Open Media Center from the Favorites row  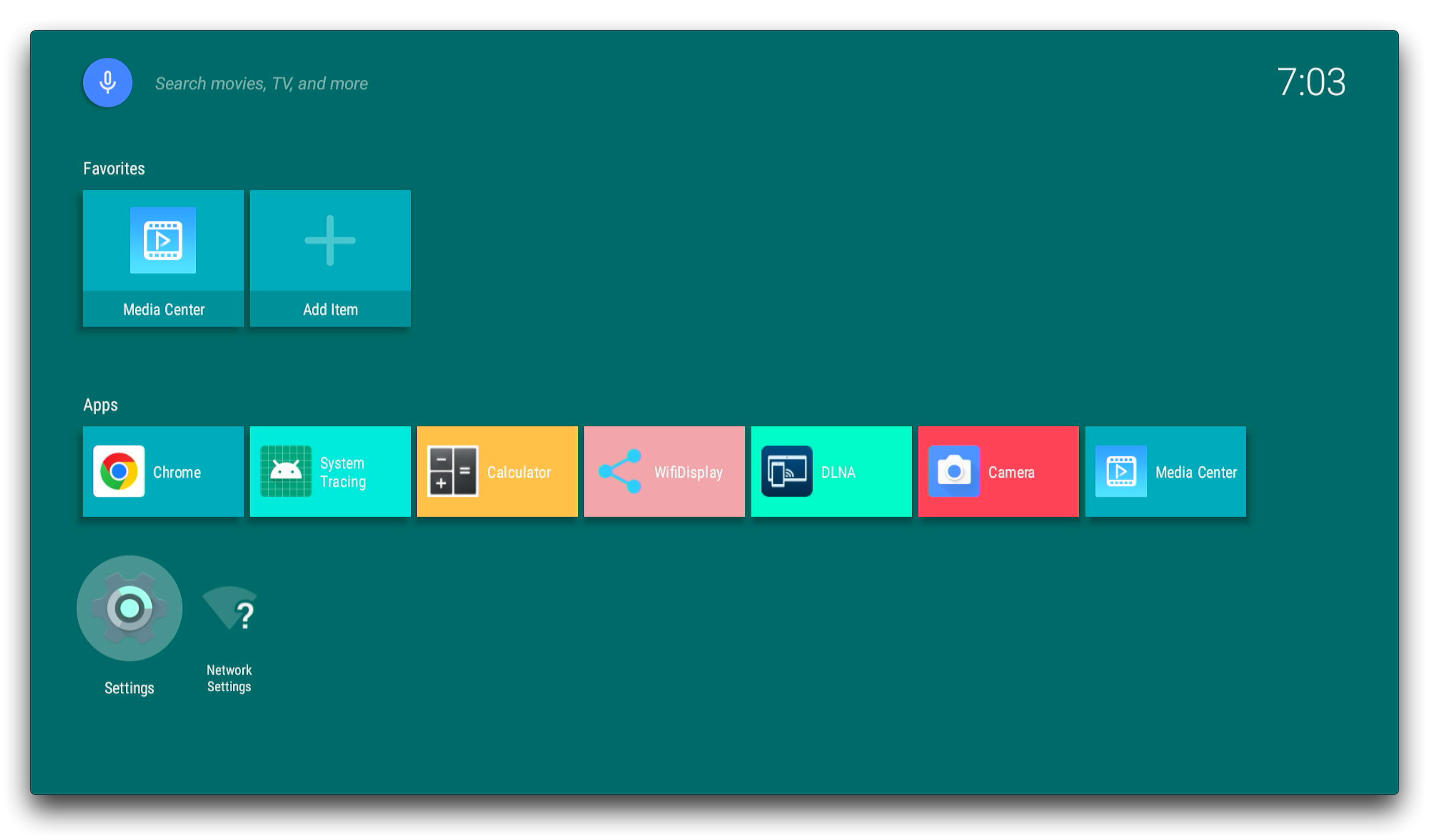[x=163, y=258]
